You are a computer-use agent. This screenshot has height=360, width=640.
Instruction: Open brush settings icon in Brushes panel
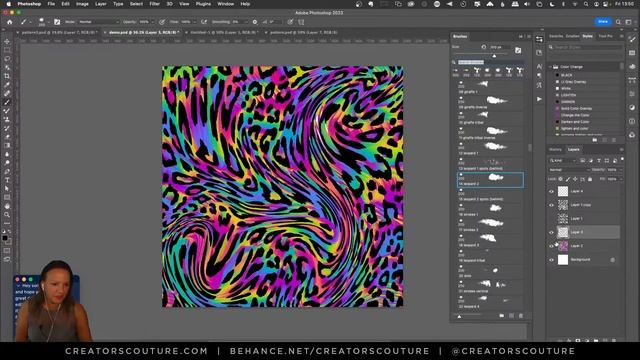click(x=518, y=50)
